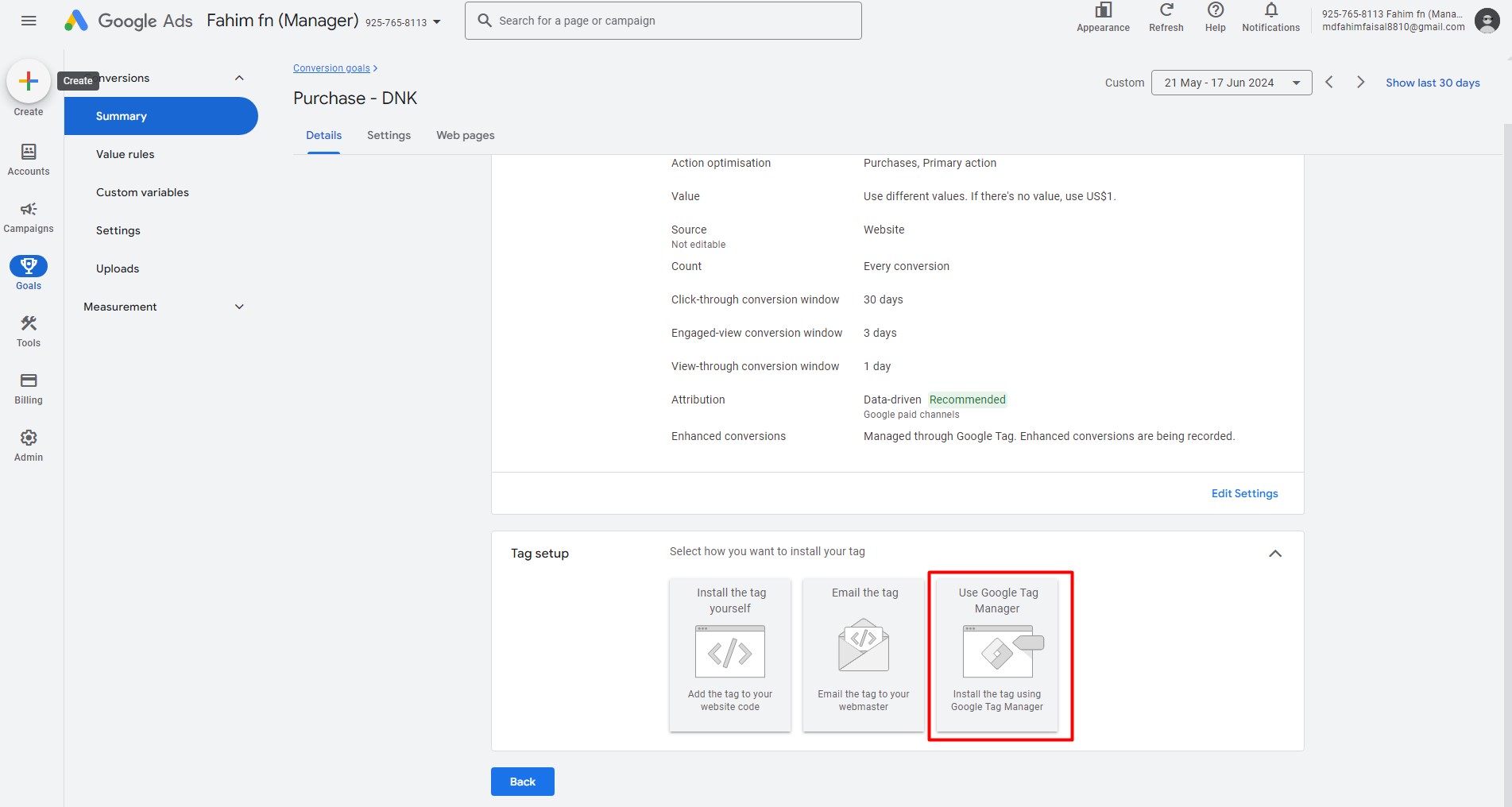The width and height of the screenshot is (1512, 807).
Task: Open Tools in the sidebar
Action: tap(29, 331)
